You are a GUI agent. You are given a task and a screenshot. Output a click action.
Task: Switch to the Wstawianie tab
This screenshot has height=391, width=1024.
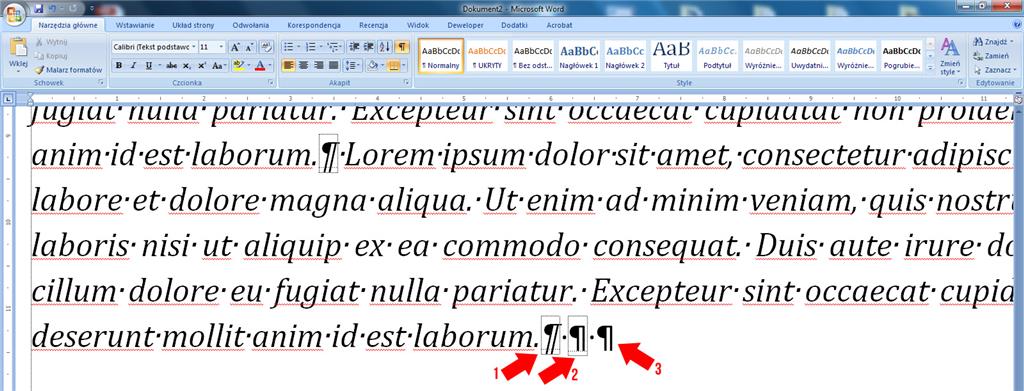click(135, 25)
